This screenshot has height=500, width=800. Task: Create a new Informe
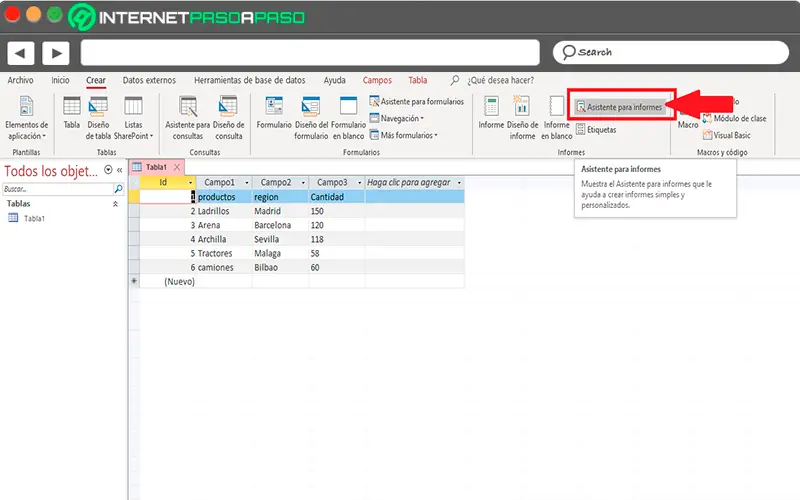491,113
